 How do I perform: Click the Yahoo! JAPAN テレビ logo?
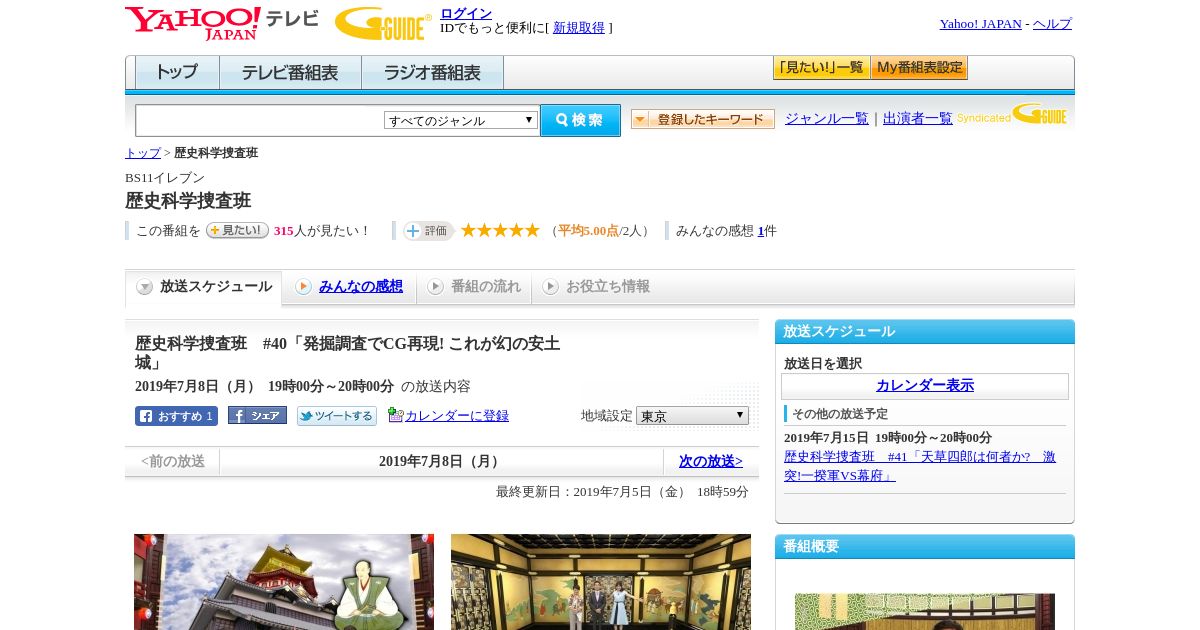(x=222, y=23)
